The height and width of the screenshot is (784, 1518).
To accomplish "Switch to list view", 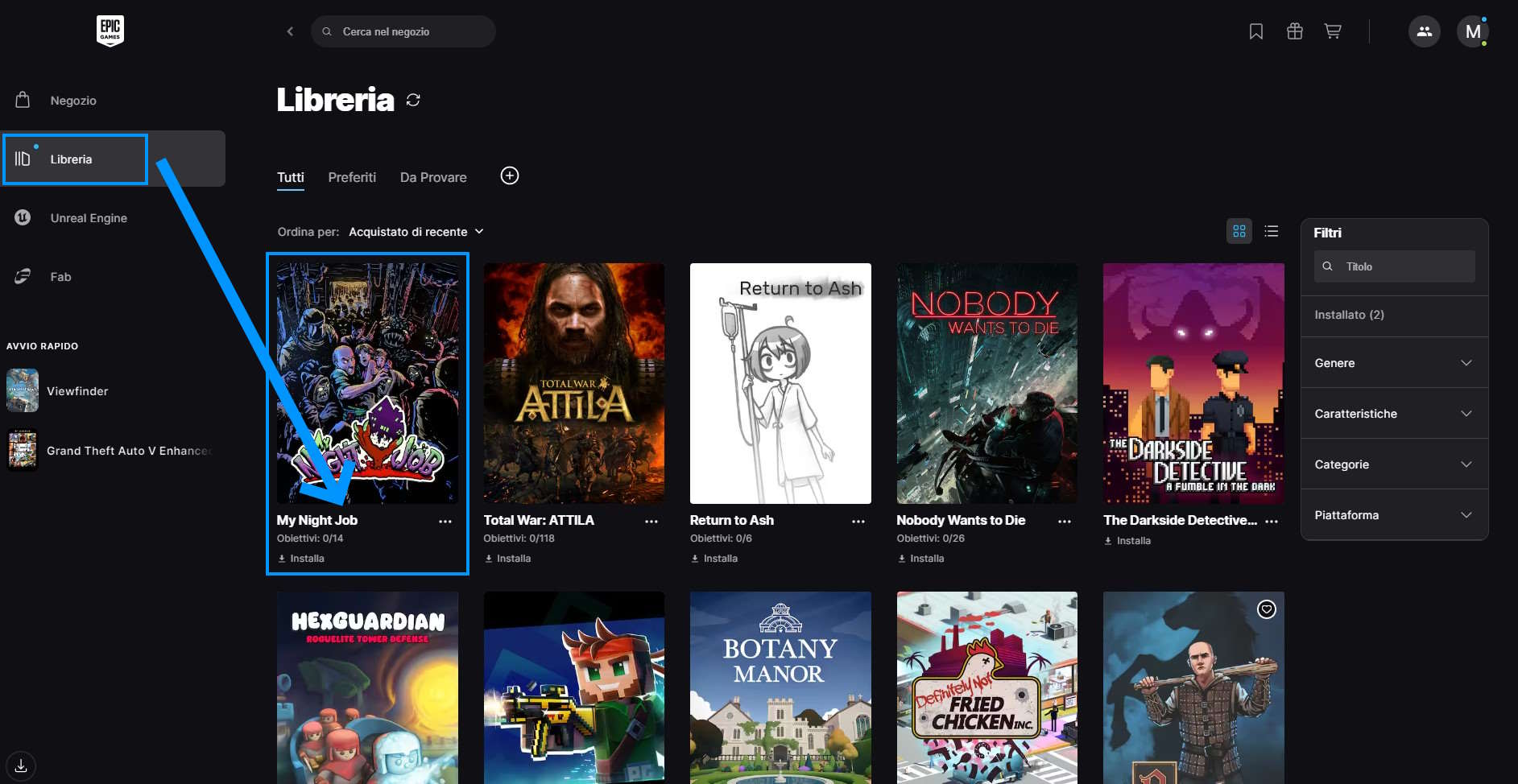I will [1272, 231].
